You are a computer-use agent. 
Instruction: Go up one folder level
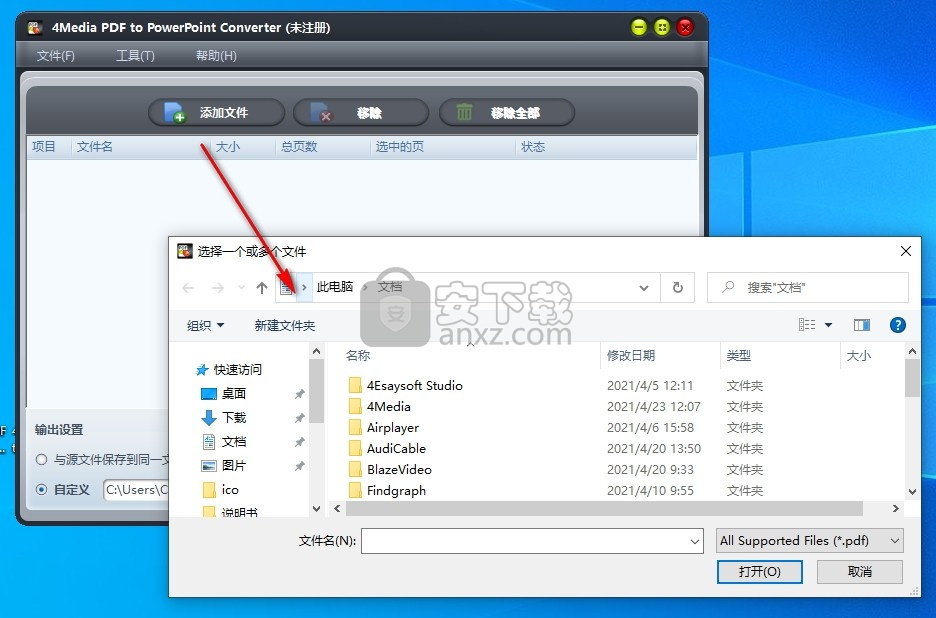coord(261,288)
